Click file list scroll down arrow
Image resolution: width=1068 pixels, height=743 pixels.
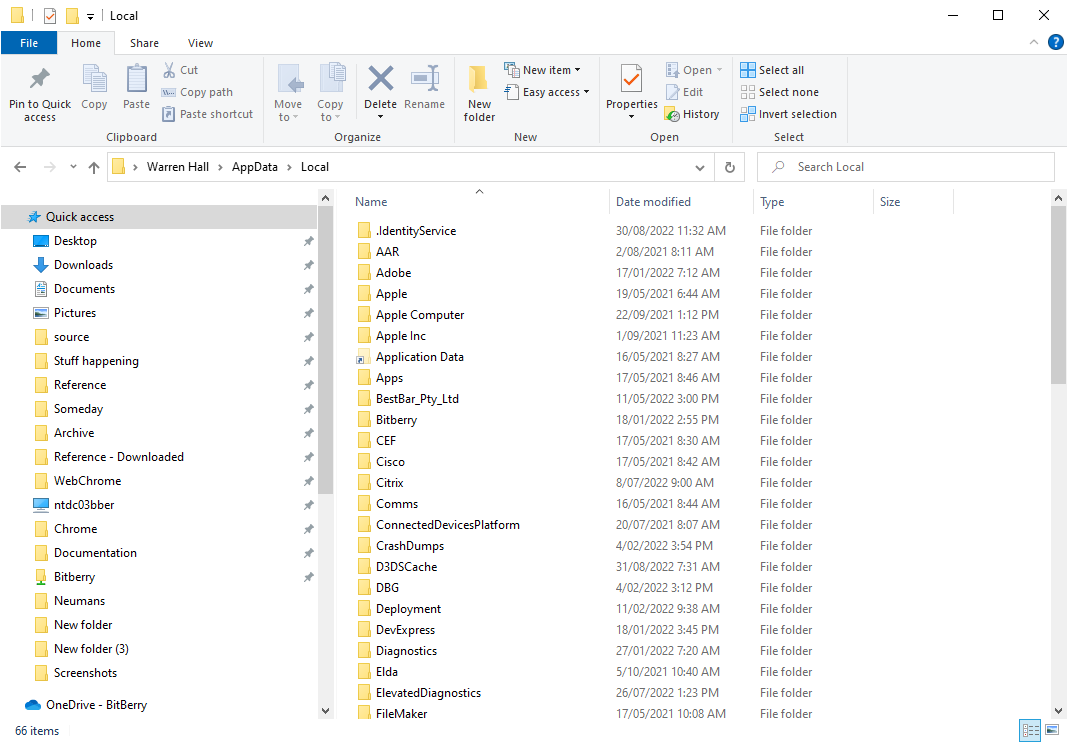click(1058, 710)
